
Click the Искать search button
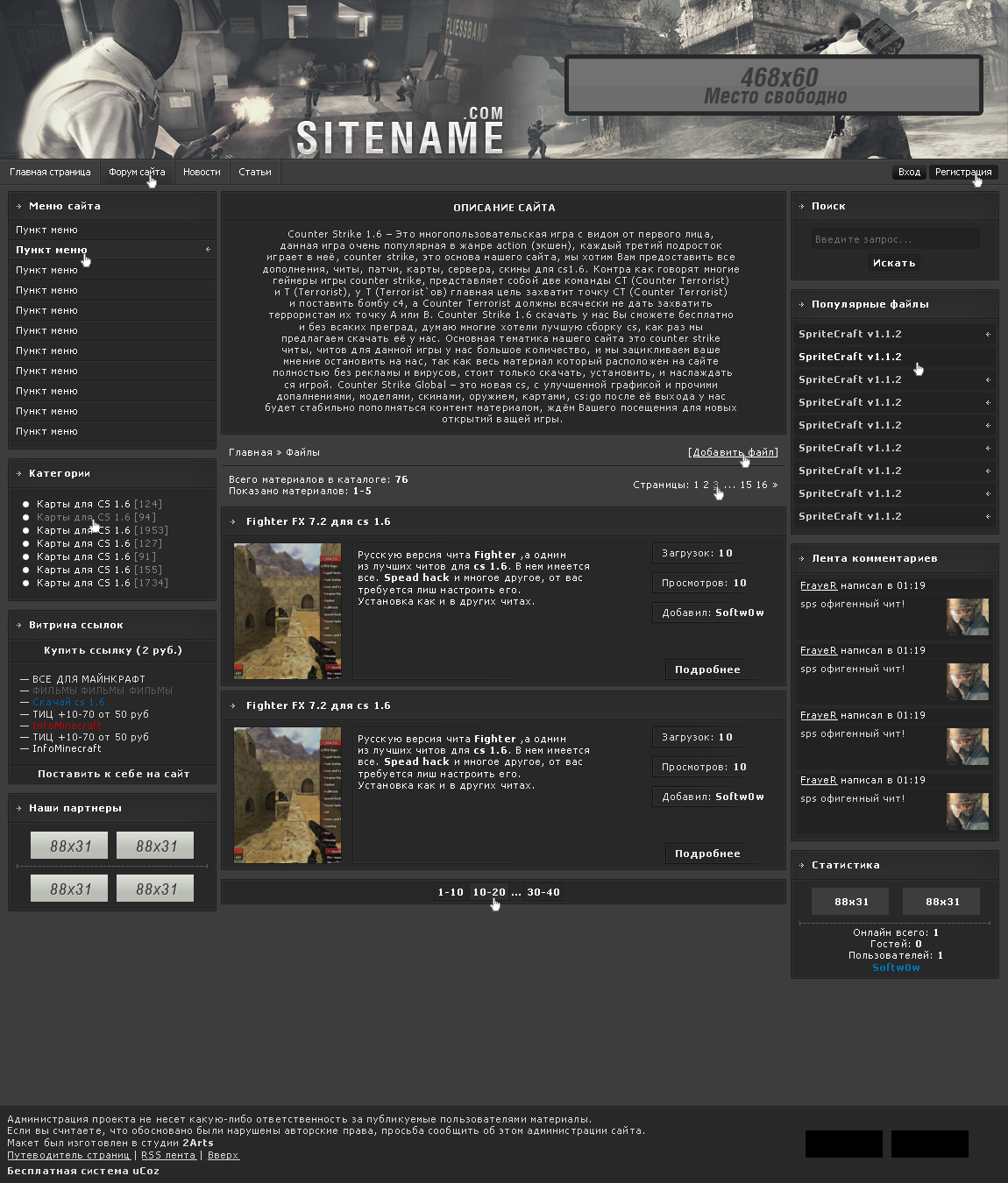[x=894, y=263]
